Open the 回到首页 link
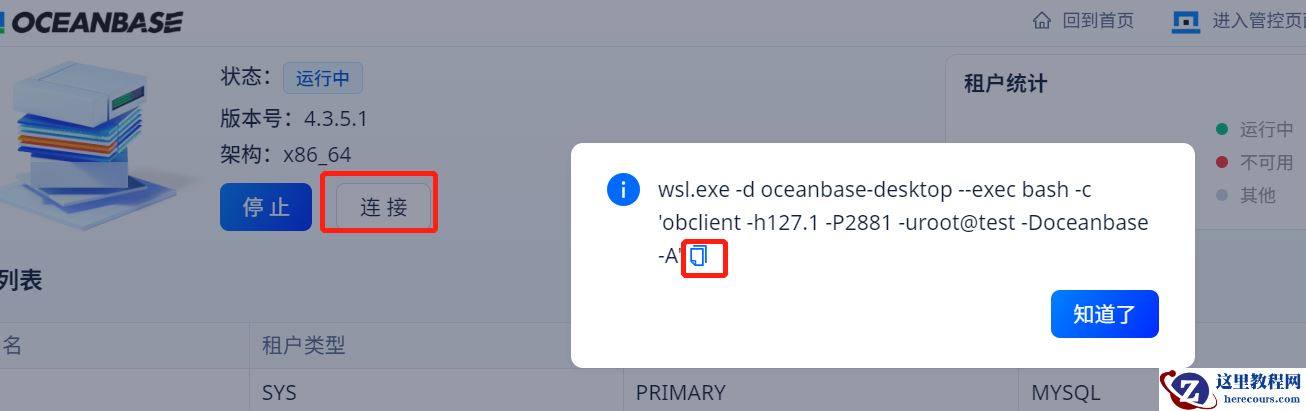This screenshot has height=411, width=1306. click(1097, 21)
